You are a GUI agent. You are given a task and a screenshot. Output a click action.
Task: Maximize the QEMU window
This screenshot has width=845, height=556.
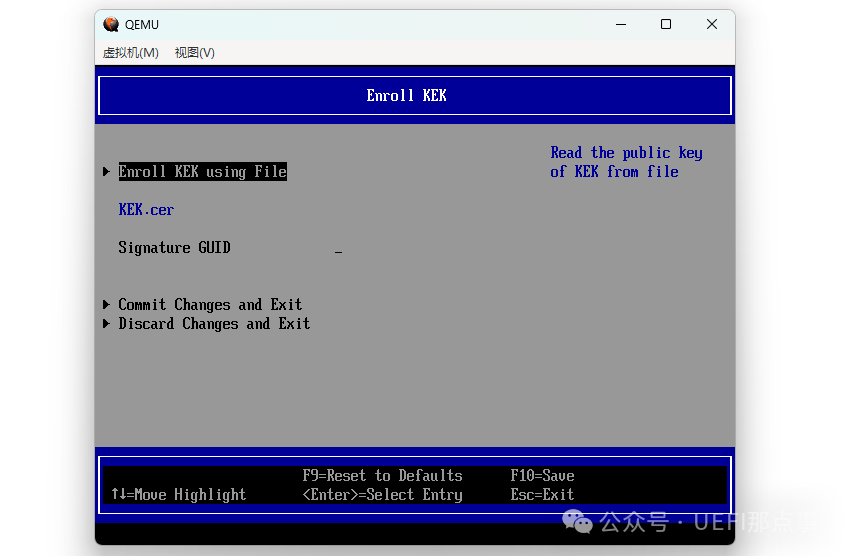[x=665, y=25]
